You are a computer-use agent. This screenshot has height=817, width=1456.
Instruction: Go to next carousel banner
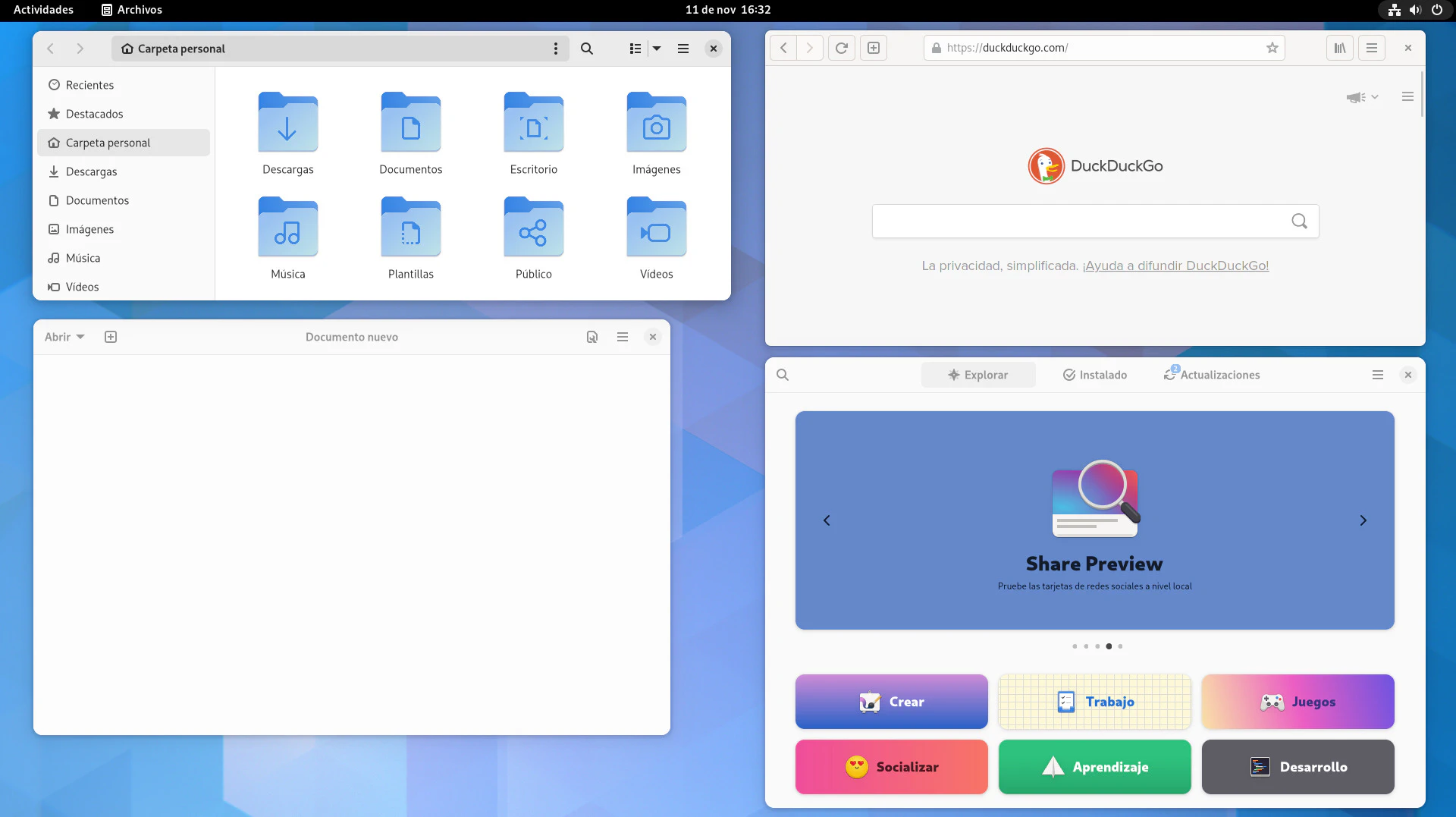click(1363, 520)
